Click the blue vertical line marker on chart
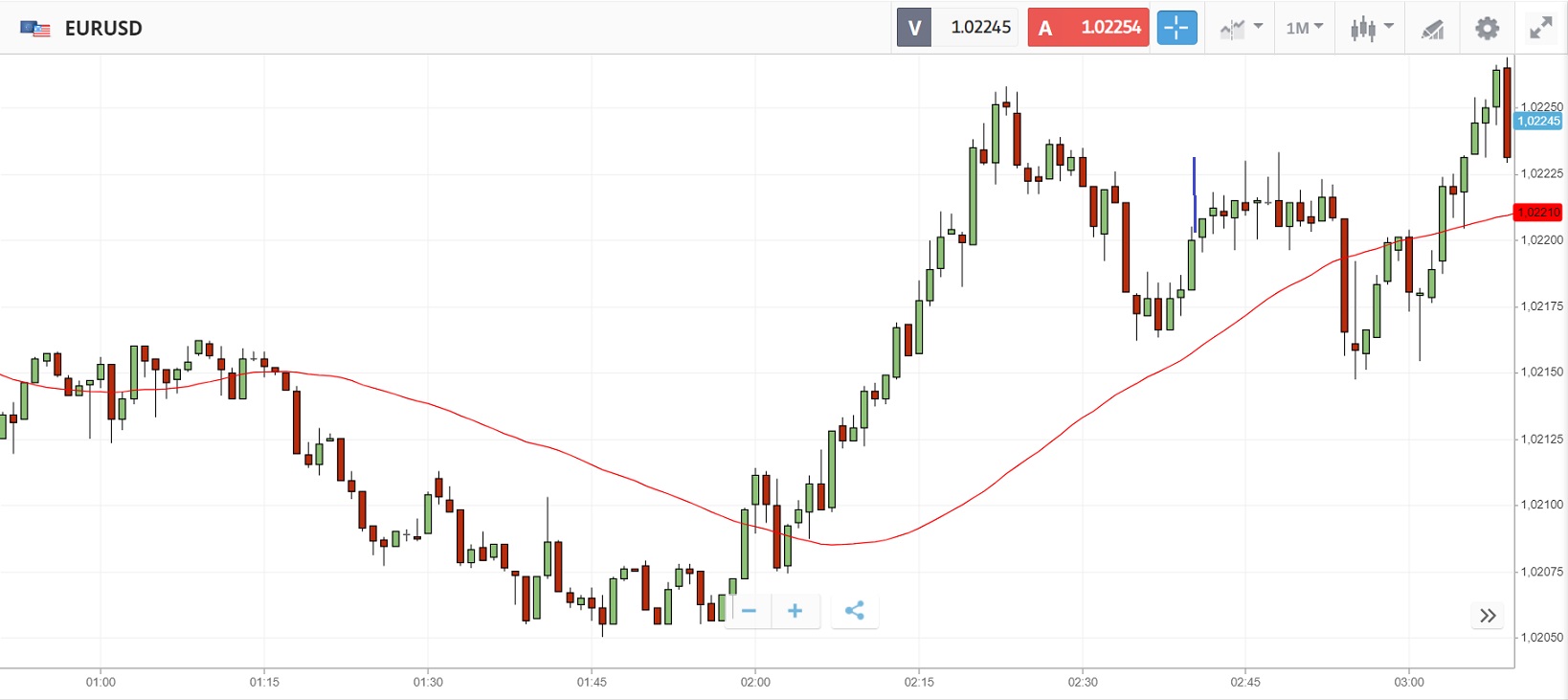 [1194, 182]
